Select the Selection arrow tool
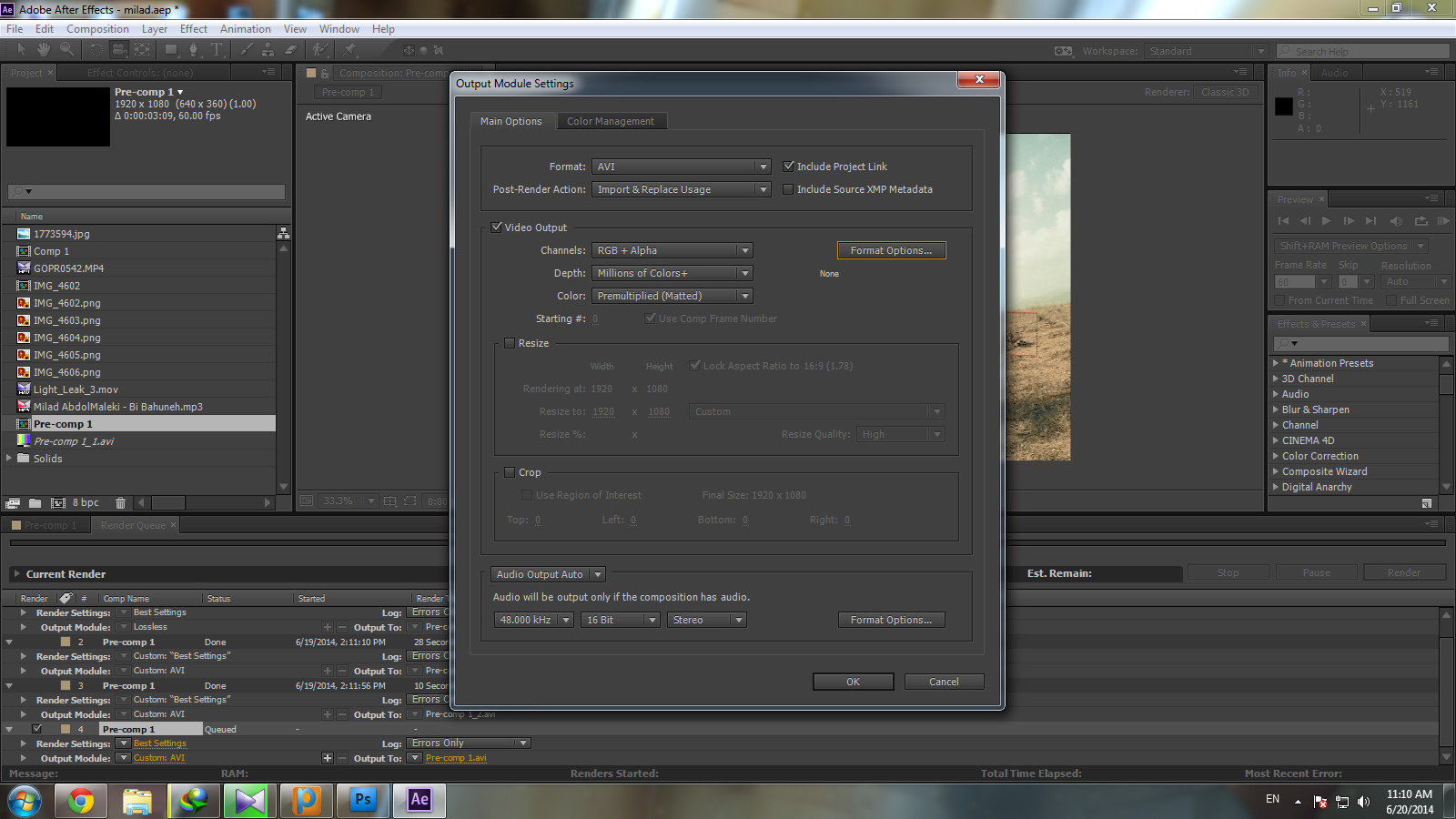The height and width of the screenshot is (819, 1456). pyautogui.click(x=22, y=49)
